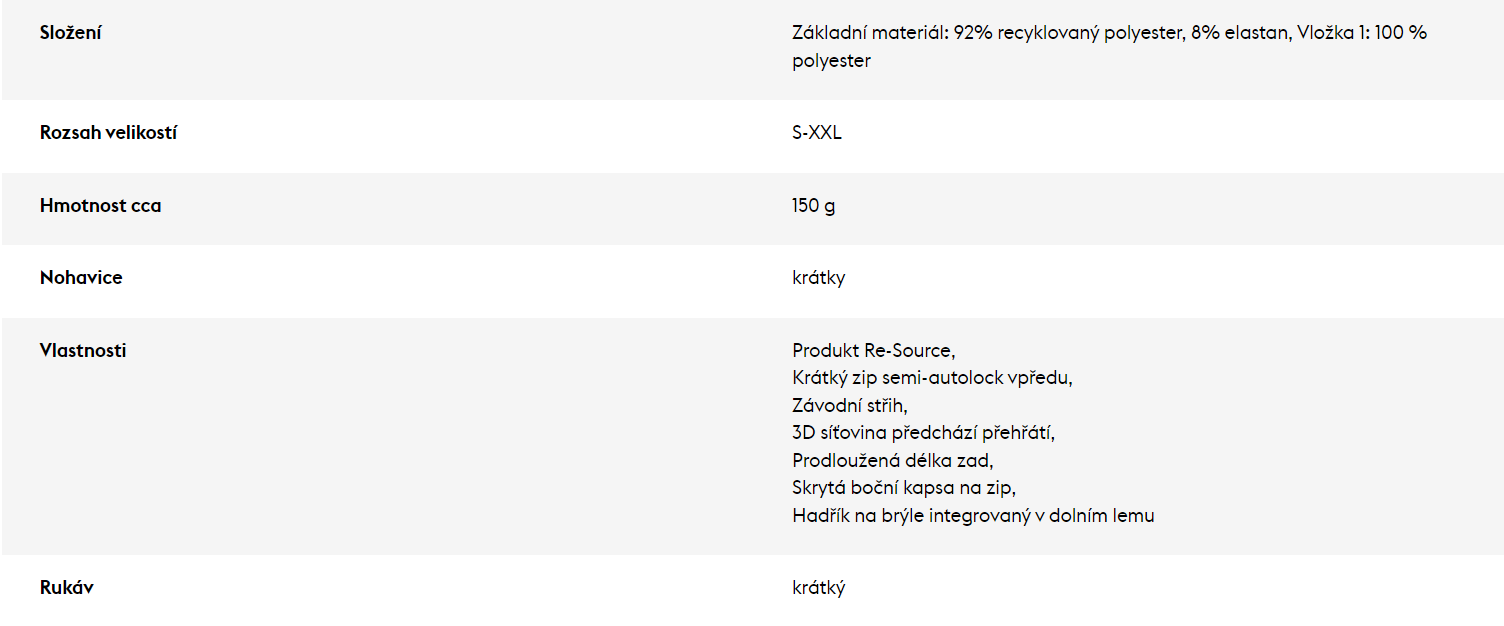
Task: Click the Nohavice row label
Action: 81,278
